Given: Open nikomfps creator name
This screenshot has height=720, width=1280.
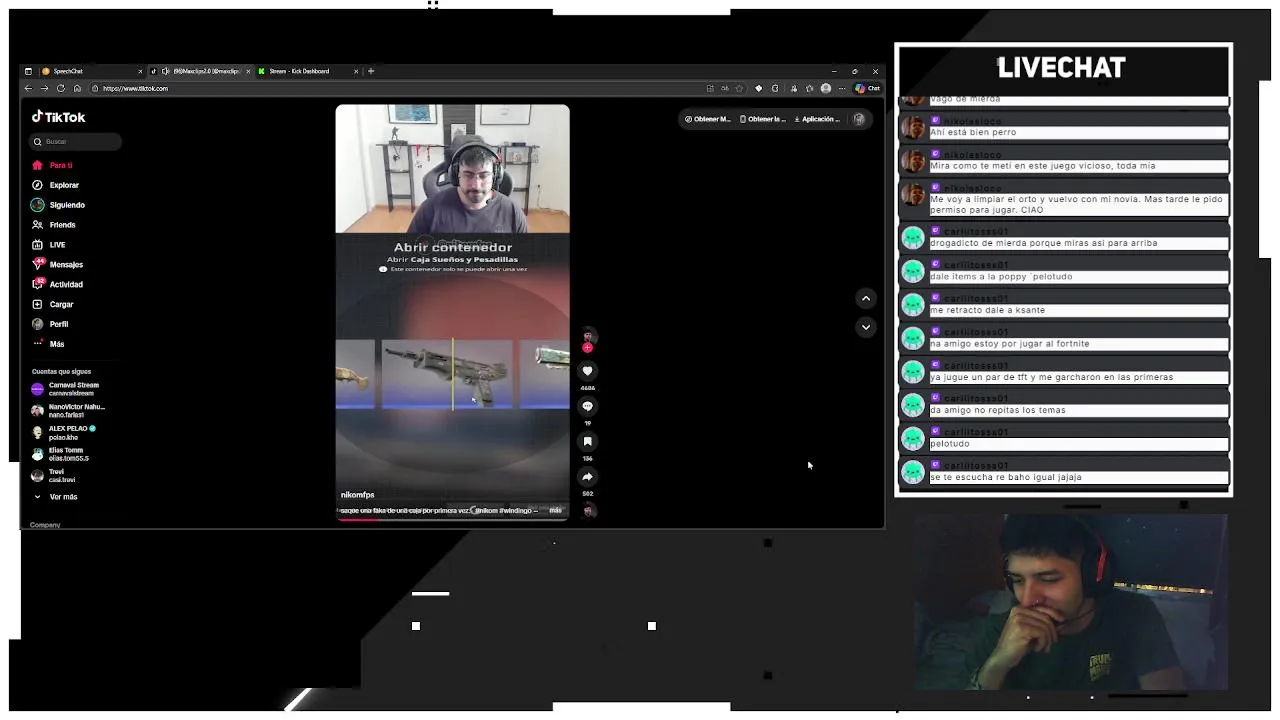Looking at the screenshot, I should (x=357, y=495).
